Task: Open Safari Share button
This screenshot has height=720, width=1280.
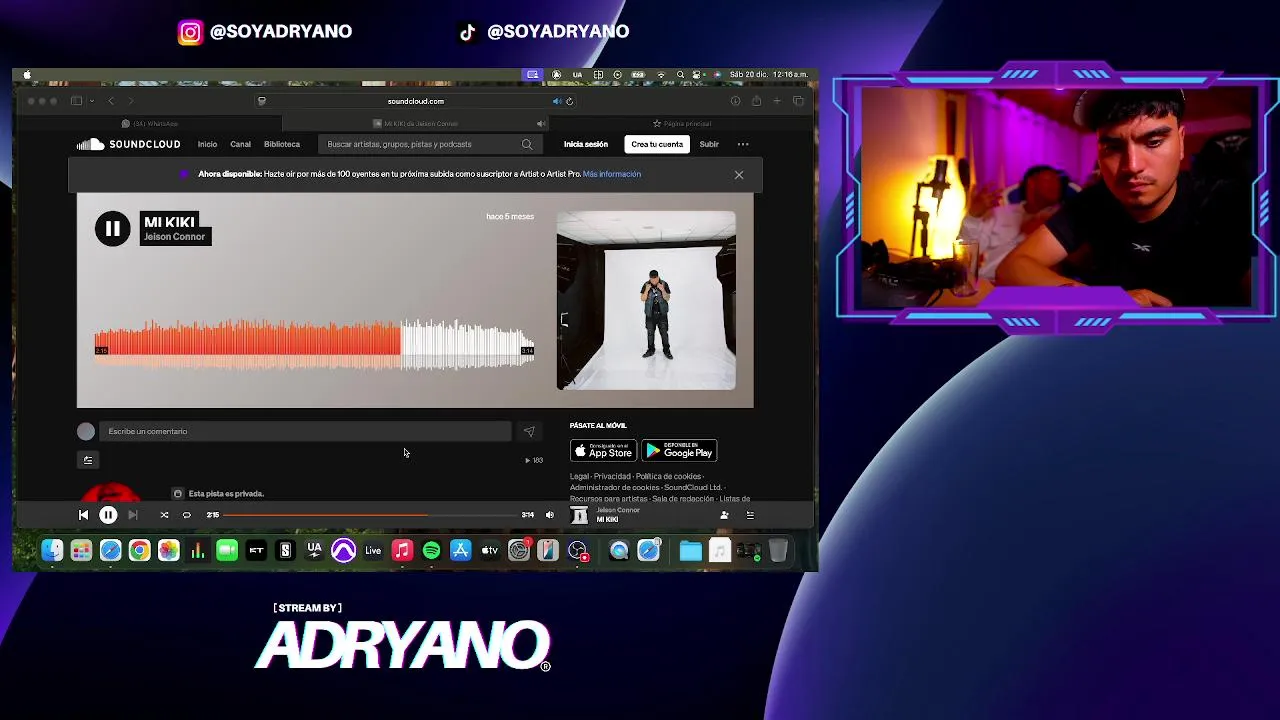Action: coord(756,101)
